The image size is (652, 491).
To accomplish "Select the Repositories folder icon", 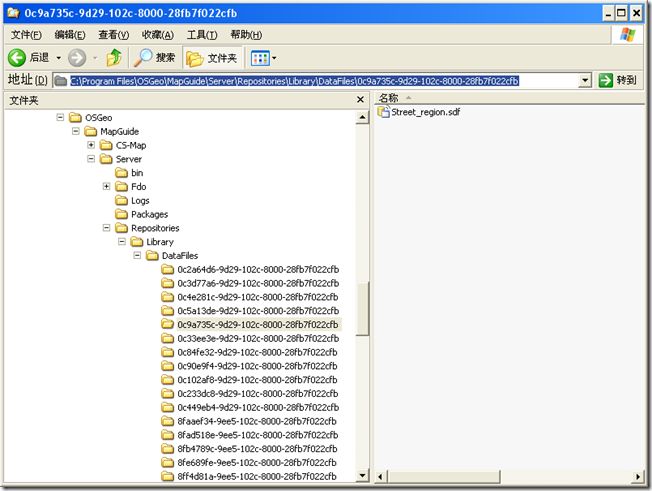I will 121,228.
